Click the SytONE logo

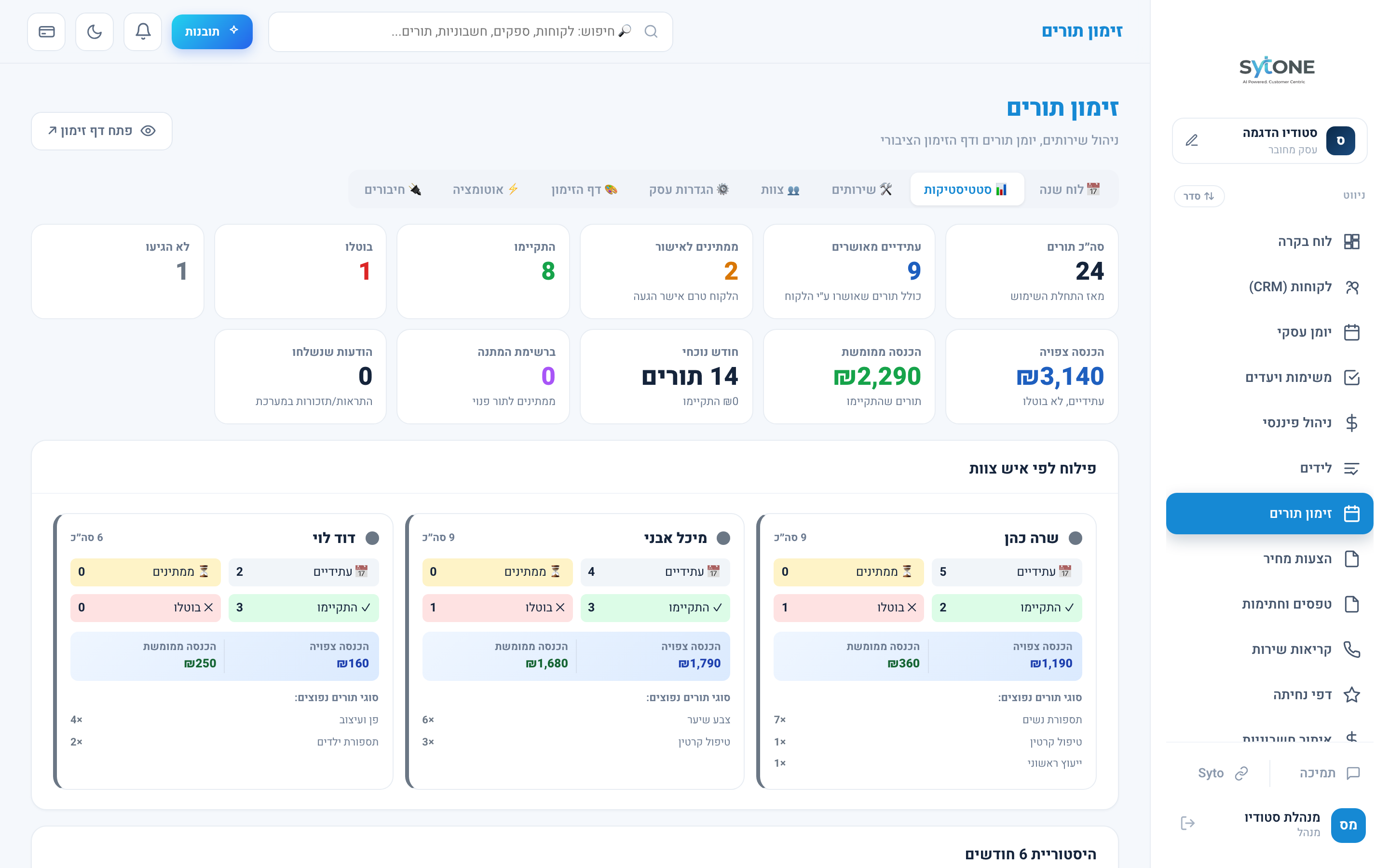[x=1277, y=70]
